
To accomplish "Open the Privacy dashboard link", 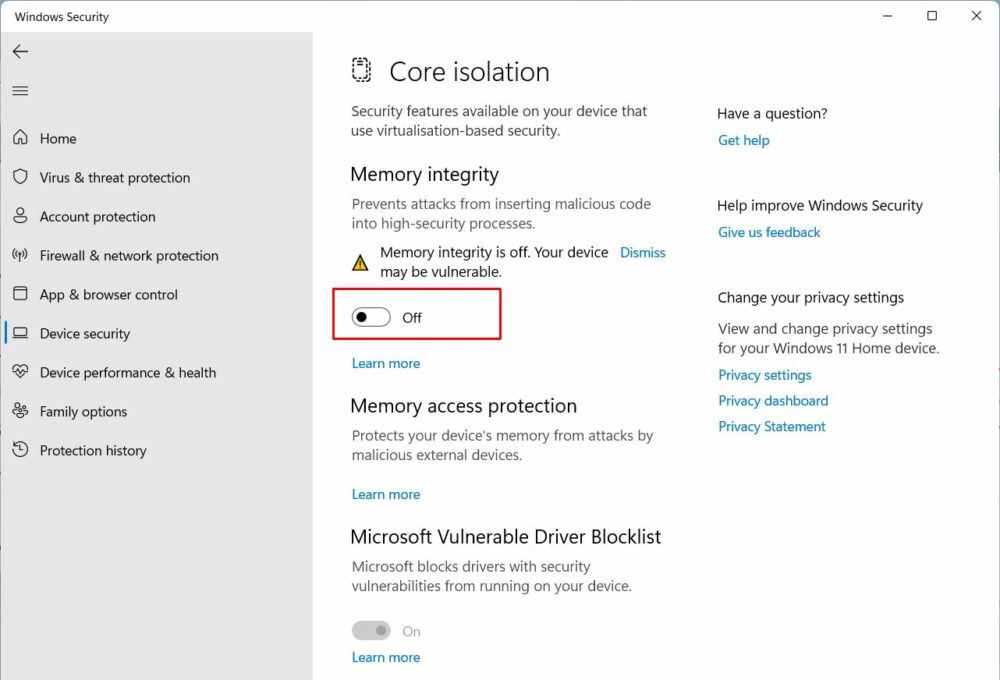I will pos(773,401).
